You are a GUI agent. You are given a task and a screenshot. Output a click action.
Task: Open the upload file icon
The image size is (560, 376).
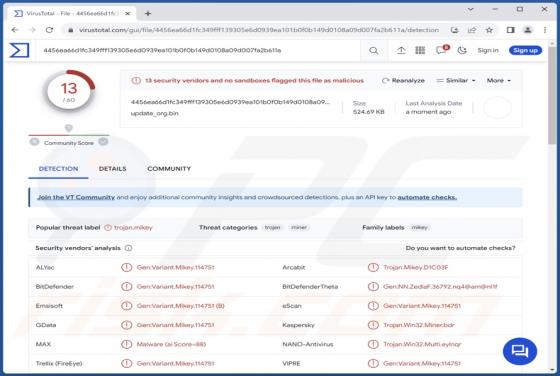click(x=401, y=50)
